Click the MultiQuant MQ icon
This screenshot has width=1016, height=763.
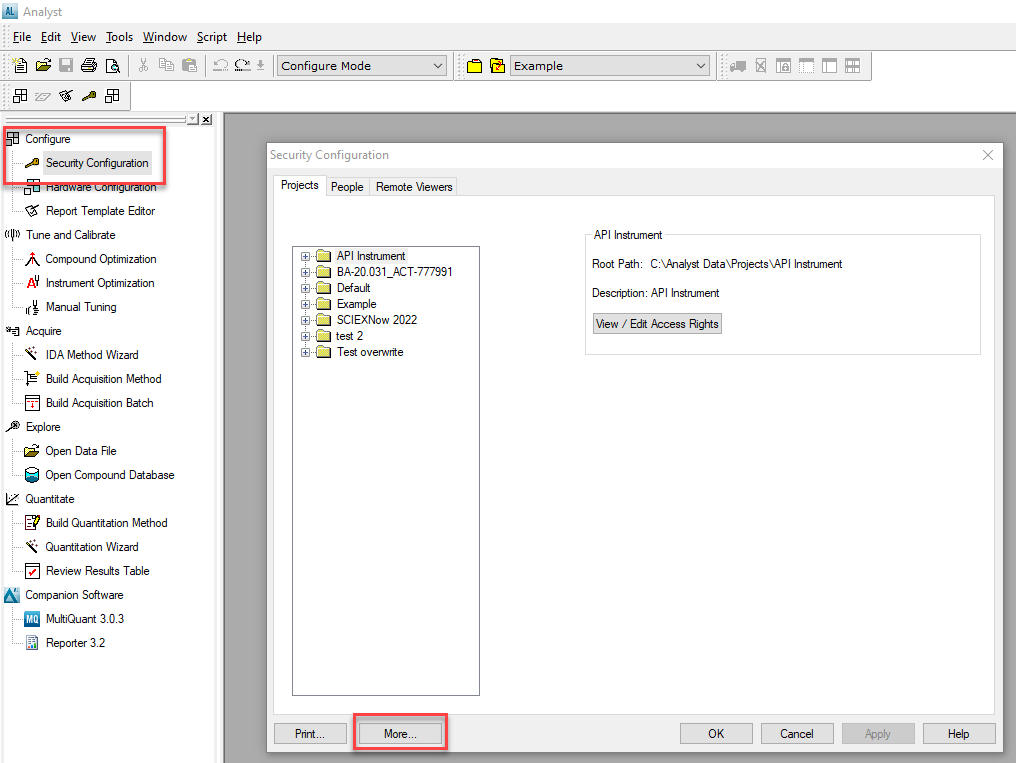click(x=32, y=619)
